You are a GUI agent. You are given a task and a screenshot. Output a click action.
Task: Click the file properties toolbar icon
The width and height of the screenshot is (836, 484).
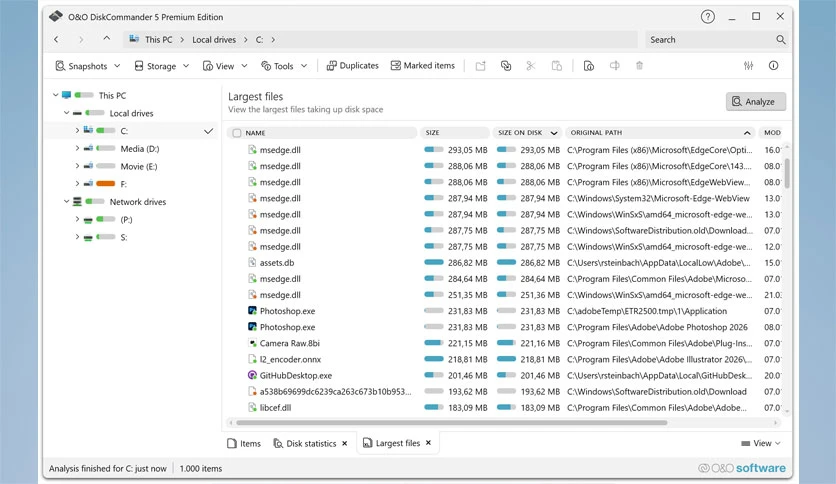(x=589, y=66)
